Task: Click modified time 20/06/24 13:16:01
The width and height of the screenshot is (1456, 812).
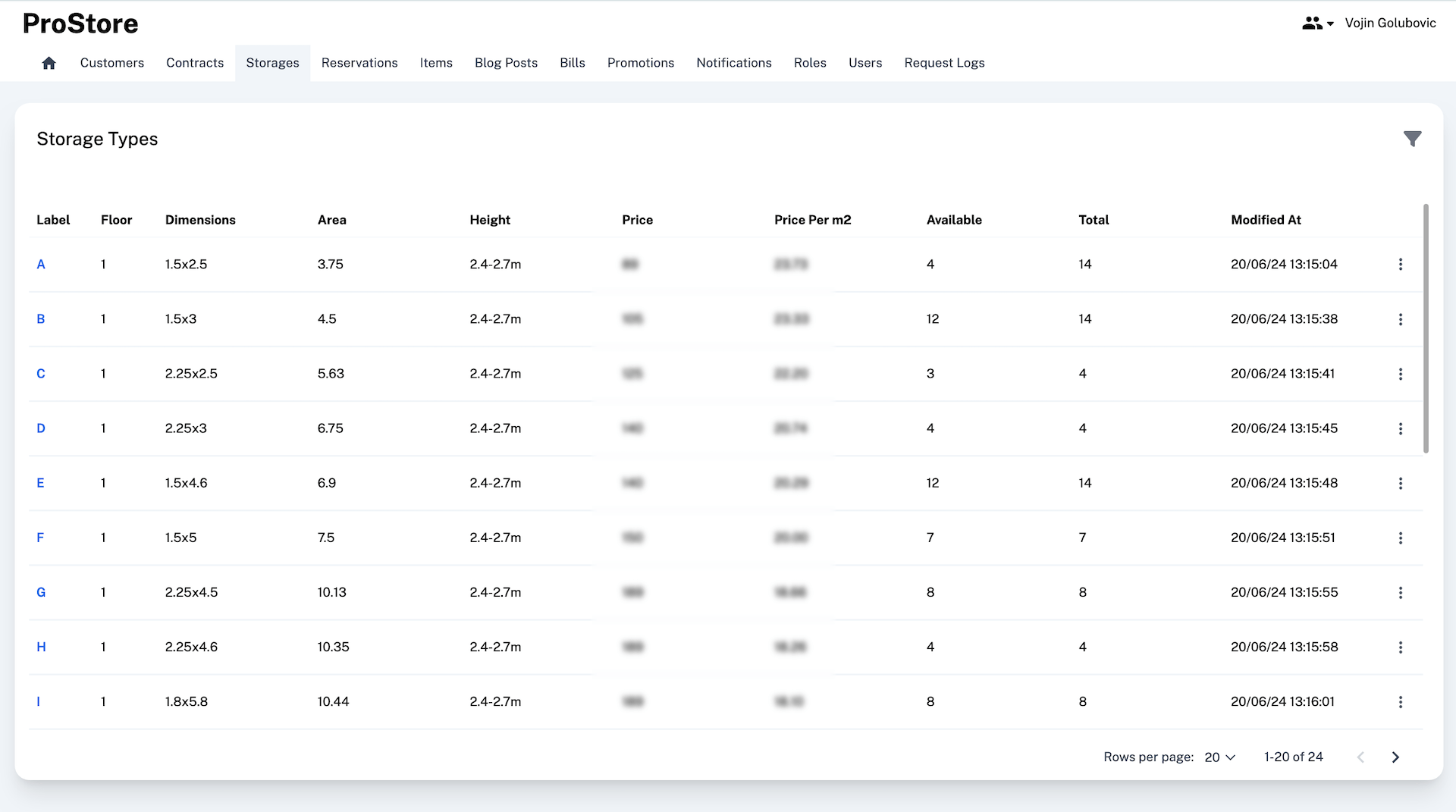Action: [x=1282, y=701]
